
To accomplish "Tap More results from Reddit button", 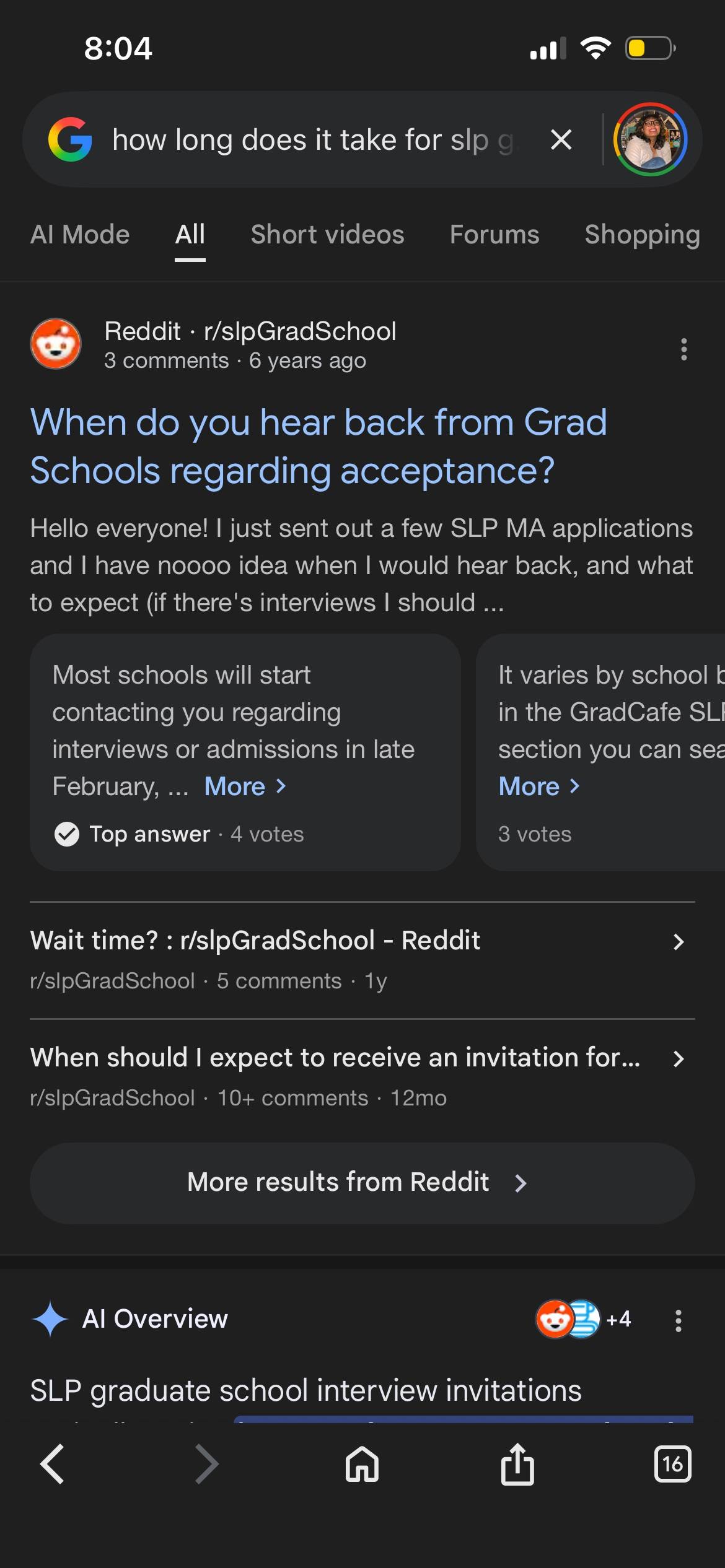I will point(362,1183).
